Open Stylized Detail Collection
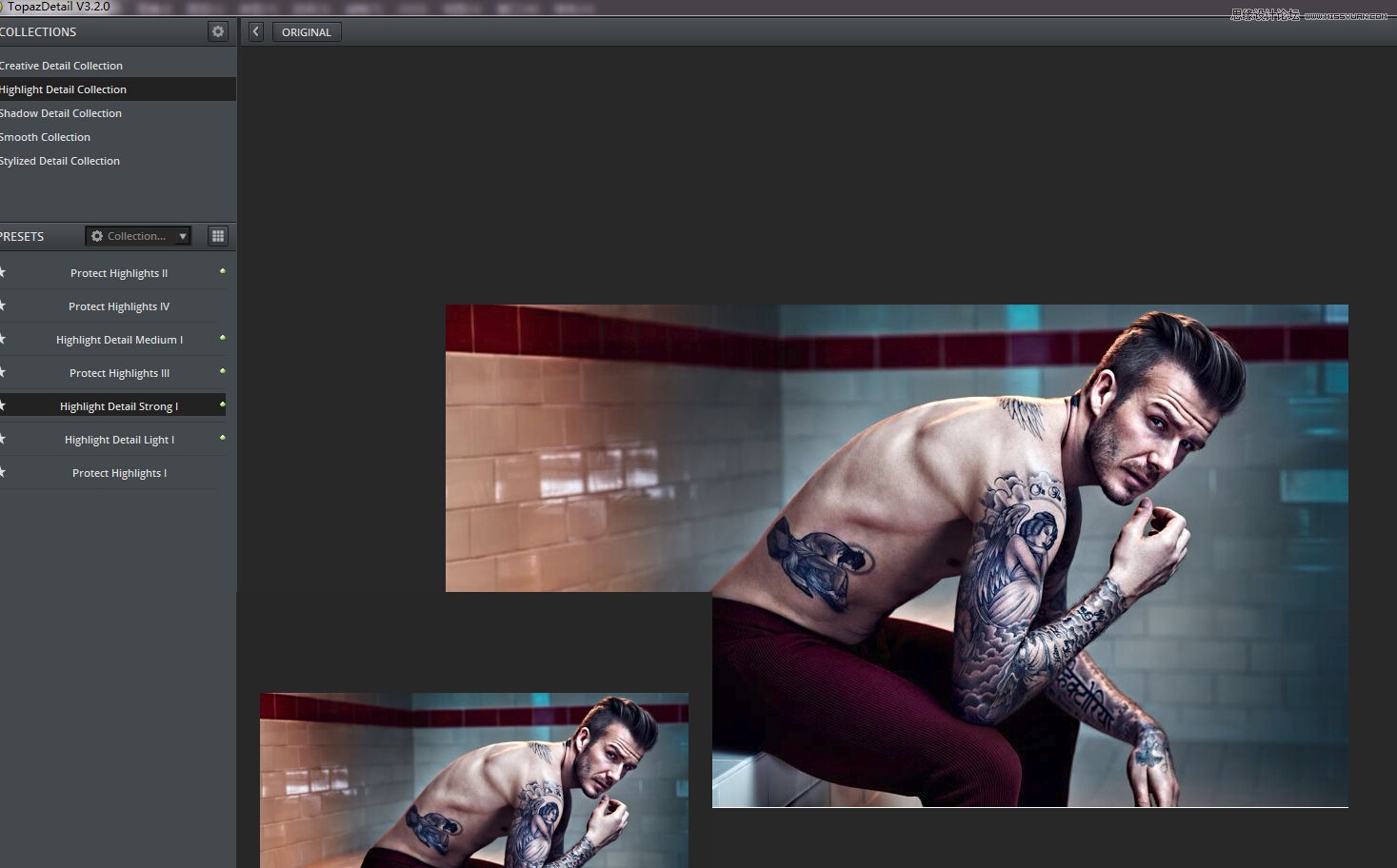The width and height of the screenshot is (1397, 868). coord(61,161)
